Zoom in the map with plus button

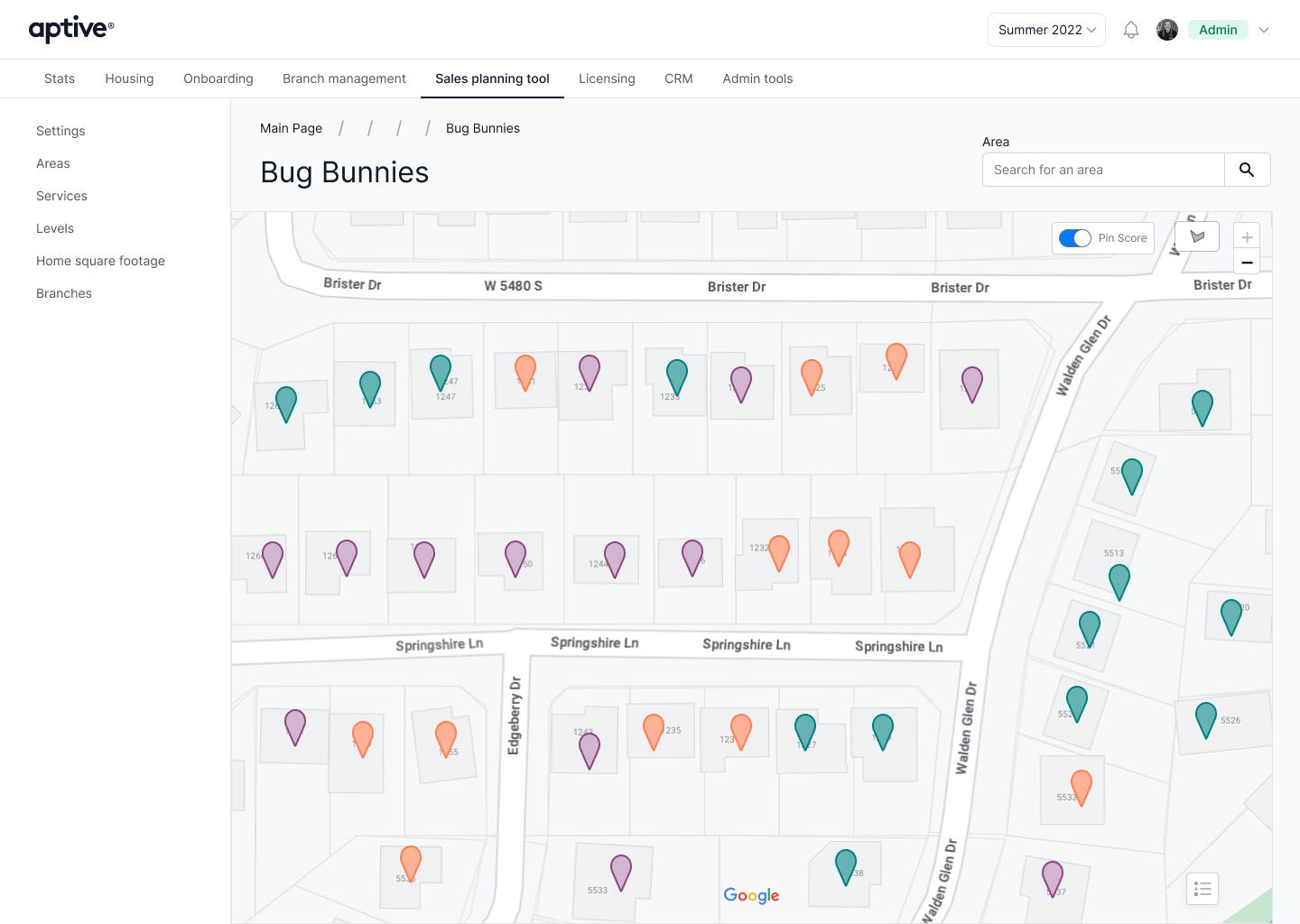pos(1247,237)
